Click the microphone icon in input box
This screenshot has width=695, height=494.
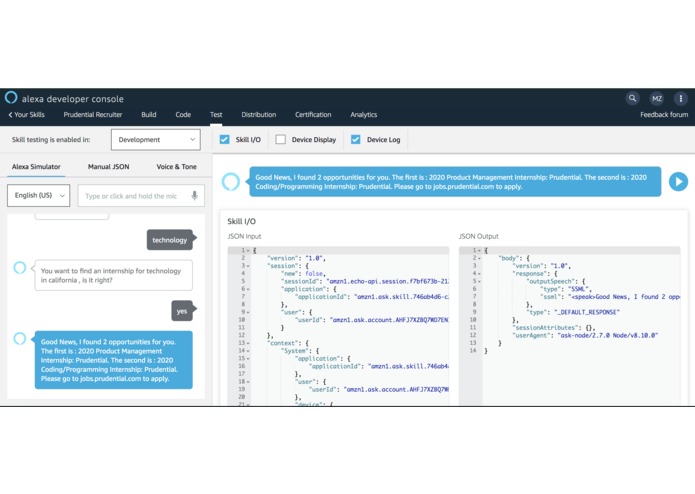click(195, 195)
